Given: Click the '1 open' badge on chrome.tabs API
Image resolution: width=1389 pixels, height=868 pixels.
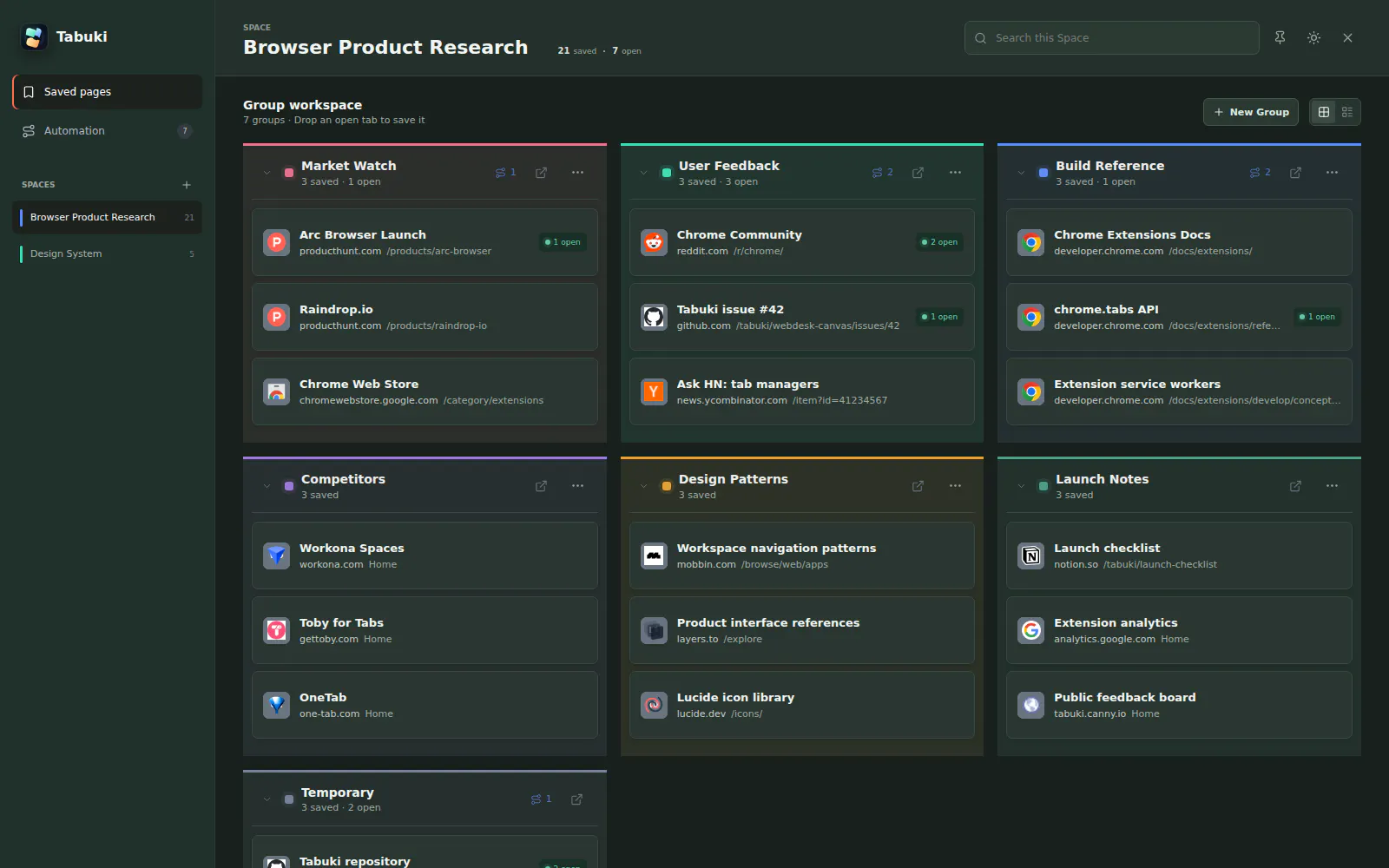Looking at the screenshot, I should (x=1317, y=317).
